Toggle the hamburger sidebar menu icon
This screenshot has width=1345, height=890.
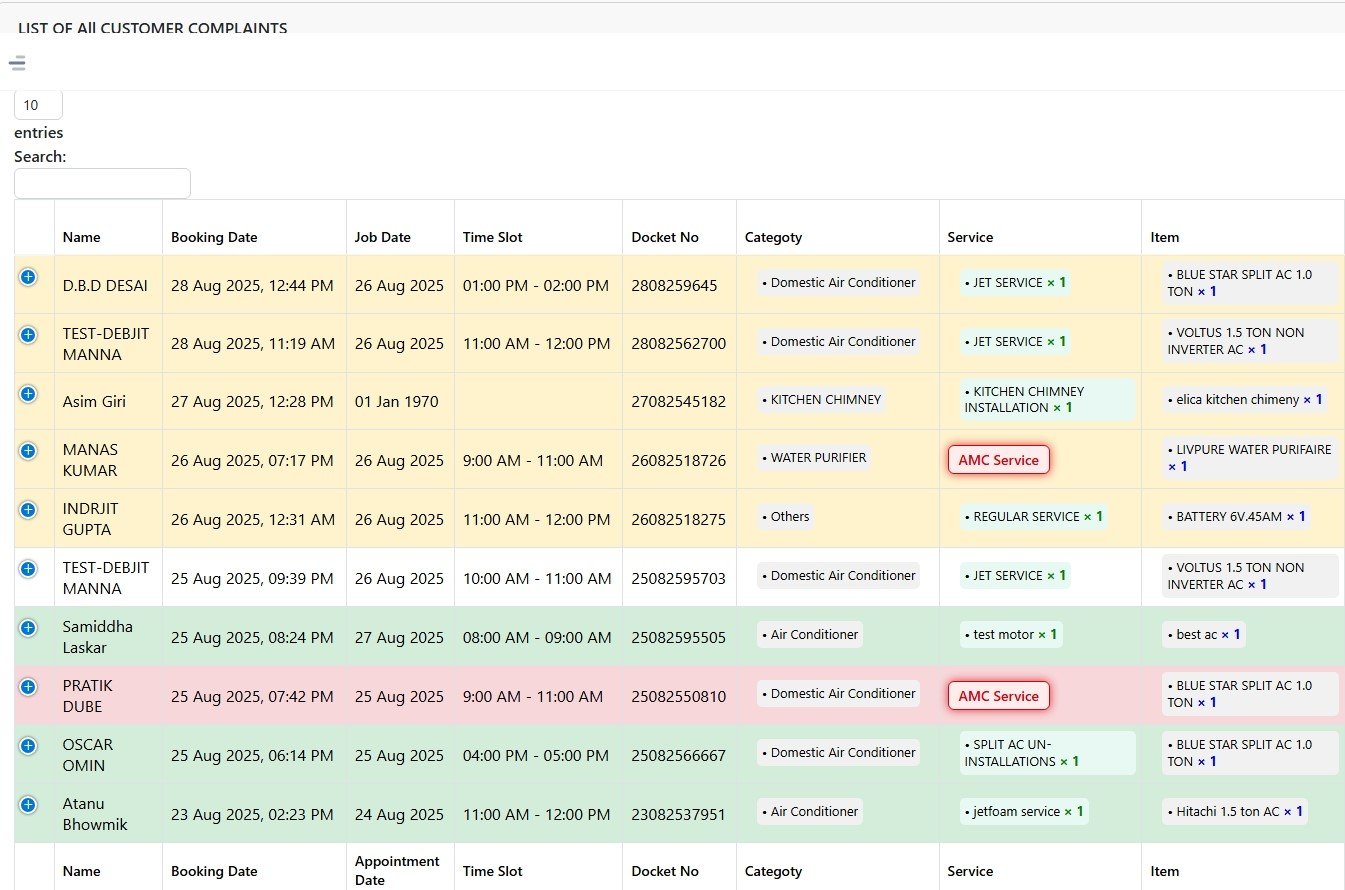(17, 63)
